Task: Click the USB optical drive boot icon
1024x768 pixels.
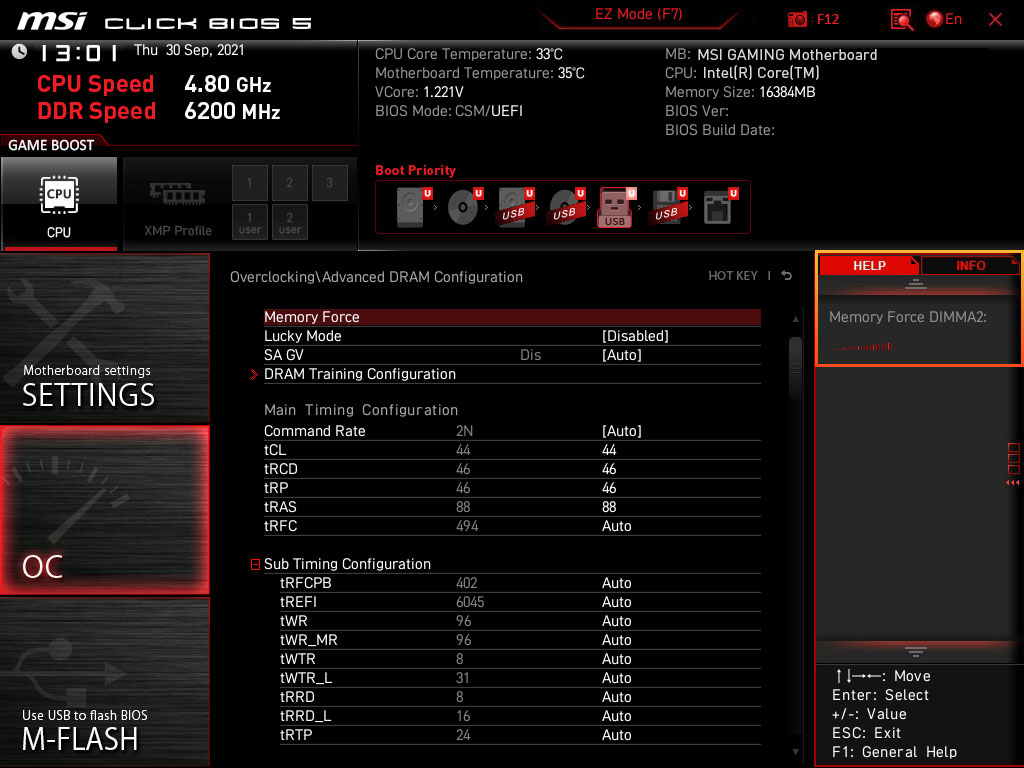Action: [566, 207]
